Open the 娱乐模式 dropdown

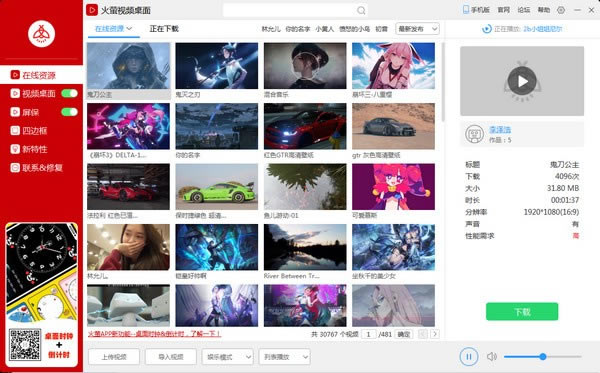pyautogui.click(x=228, y=357)
